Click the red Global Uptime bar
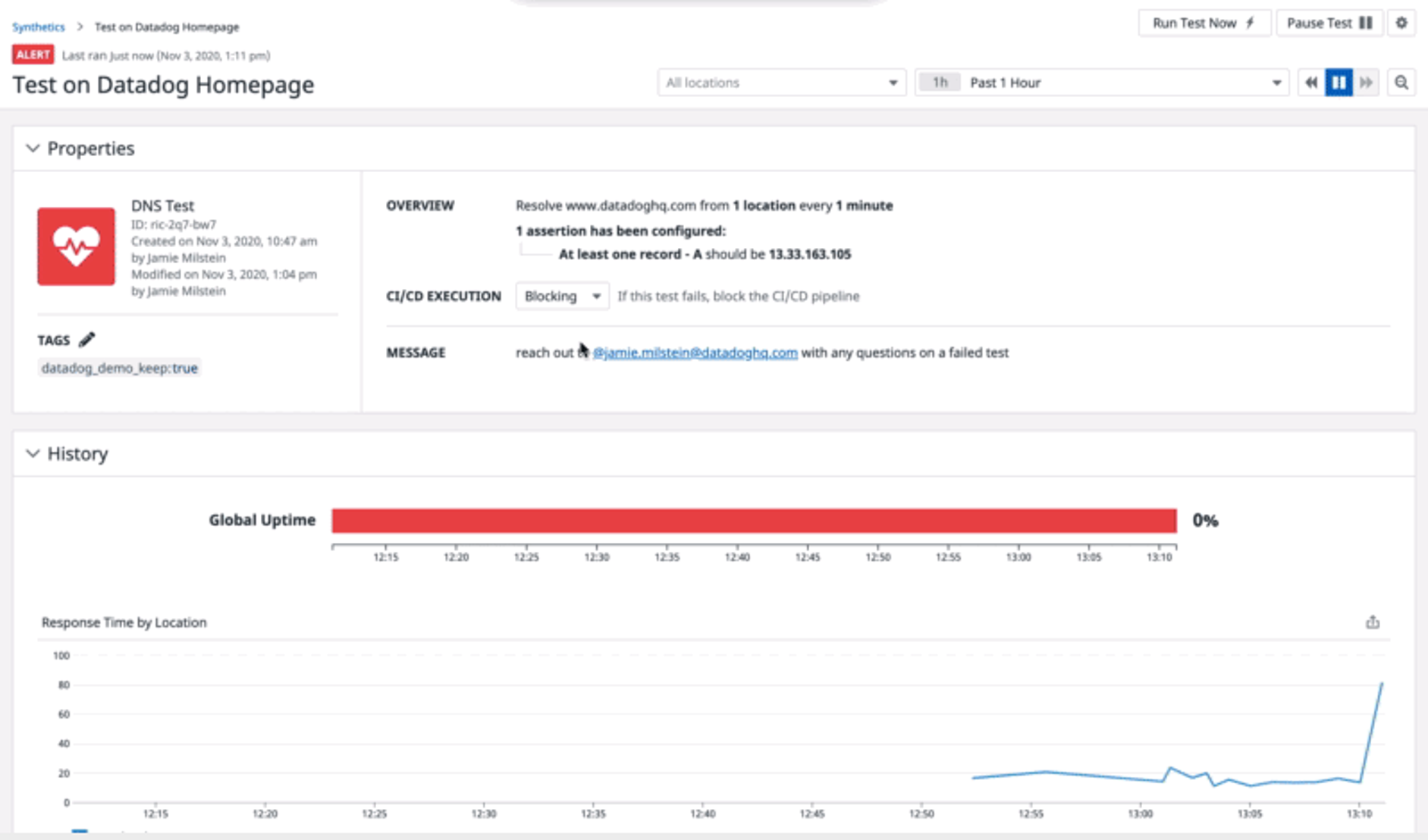Viewport: 1428px width, 840px height. [754, 520]
